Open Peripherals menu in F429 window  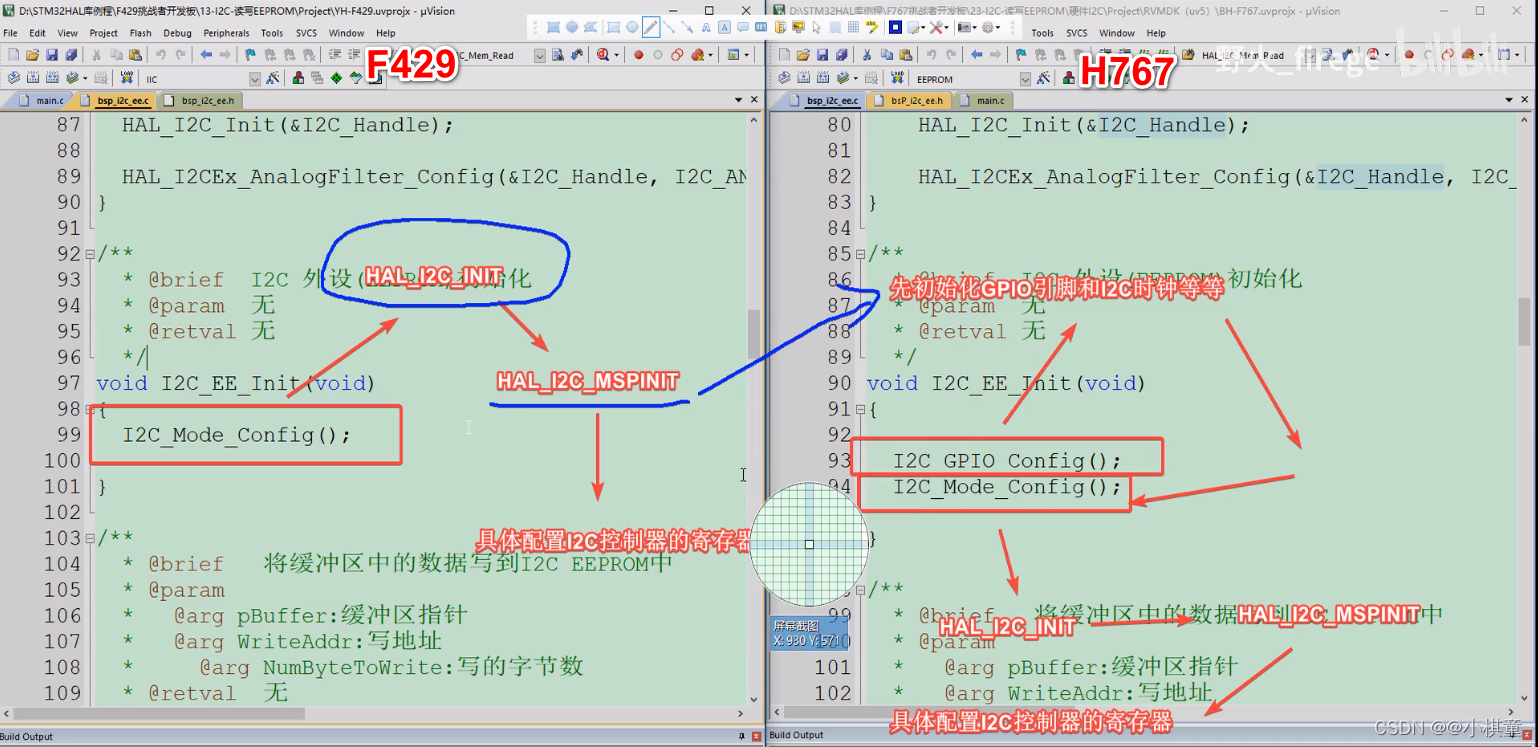coord(226,33)
